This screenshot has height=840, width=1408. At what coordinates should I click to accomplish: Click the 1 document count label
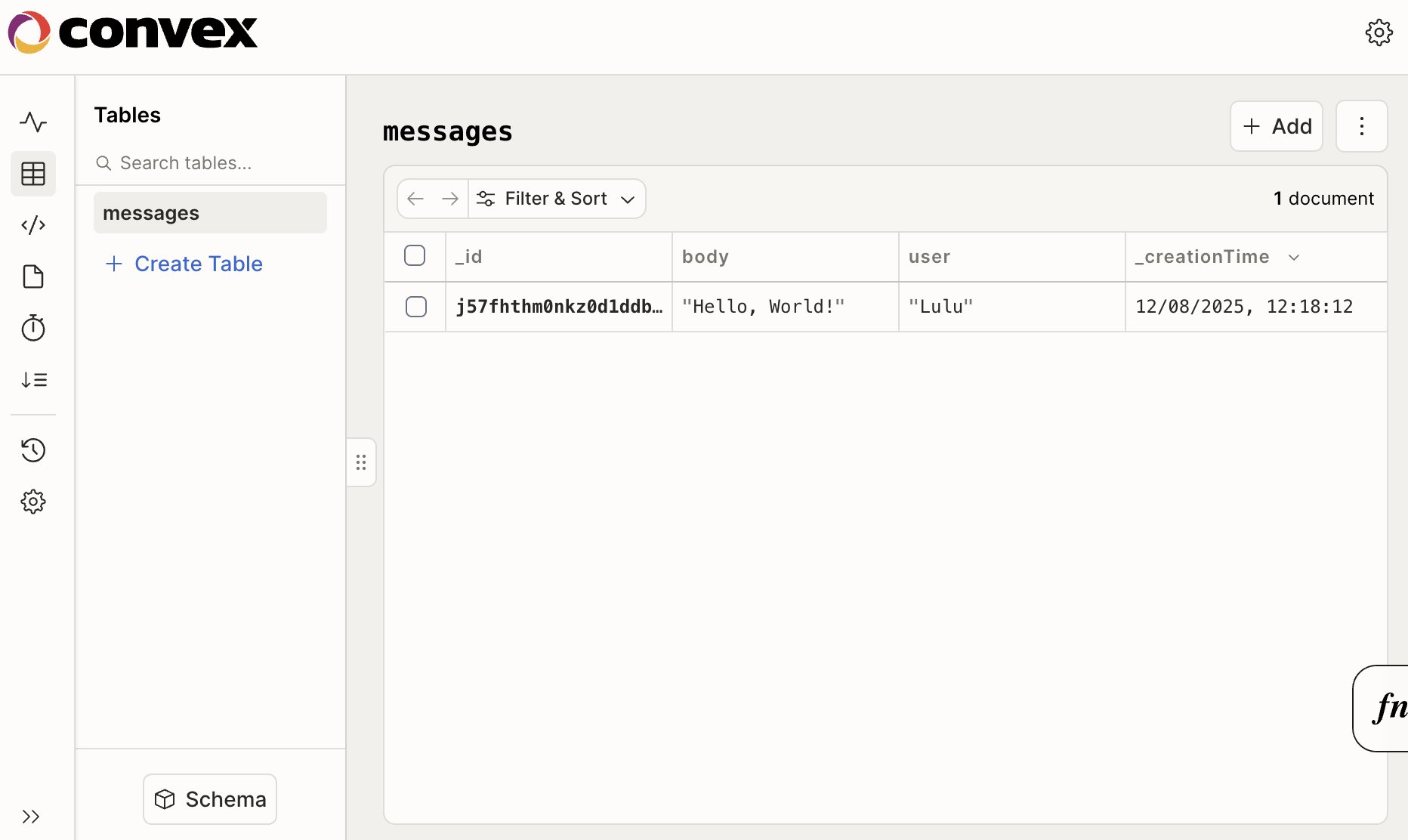coord(1323,199)
